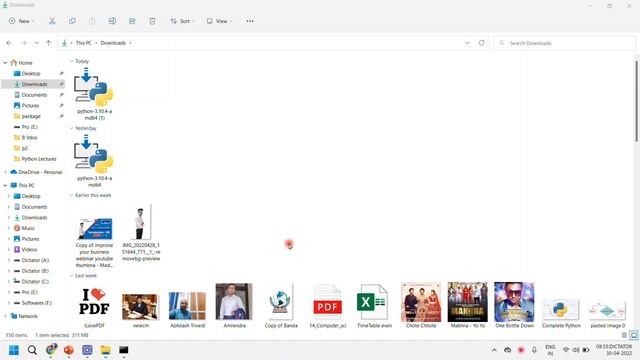
Task: Open the New dropdown menu
Action: coord(22,21)
